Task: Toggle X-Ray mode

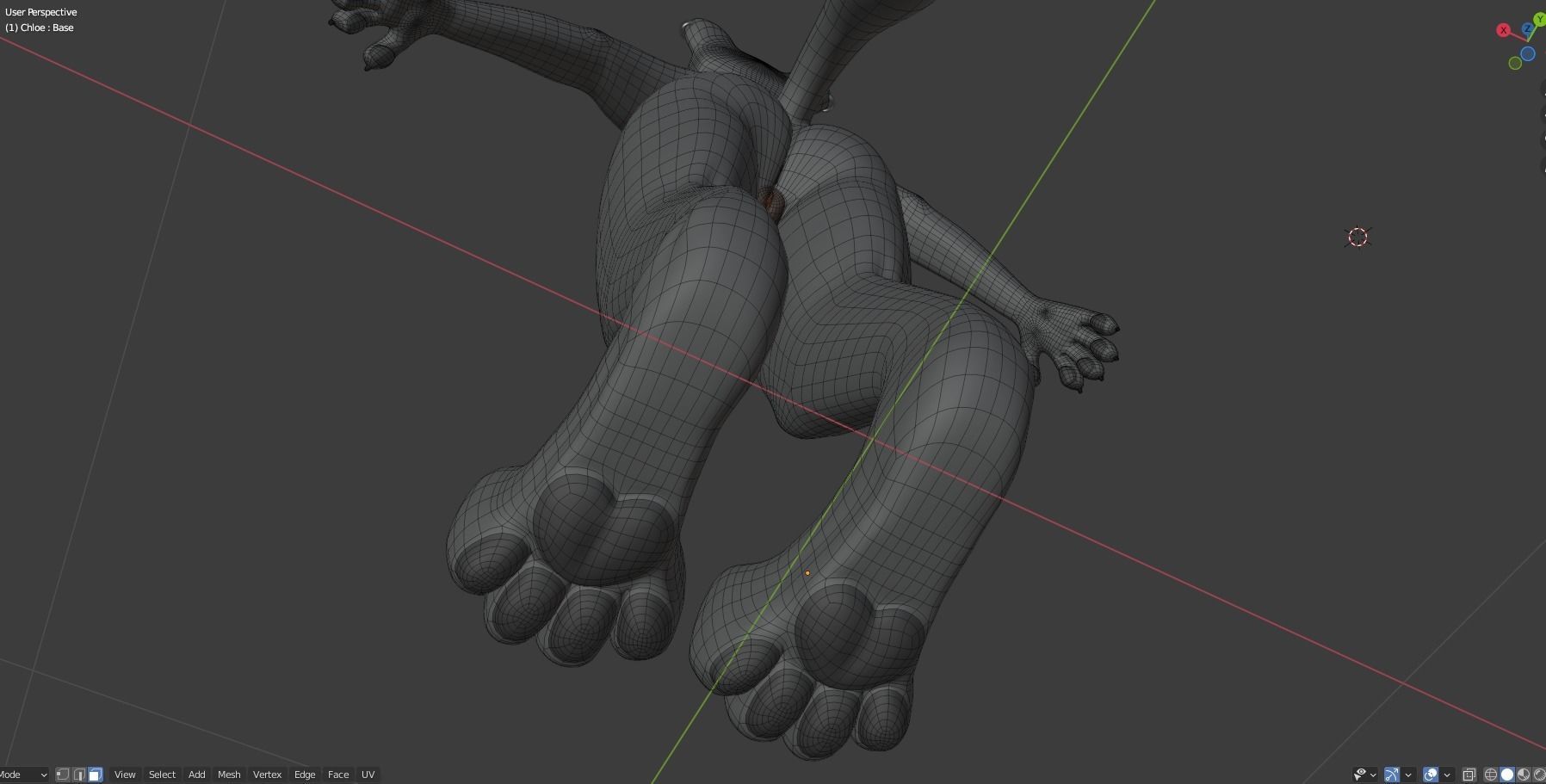Action: pos(1469,775)
